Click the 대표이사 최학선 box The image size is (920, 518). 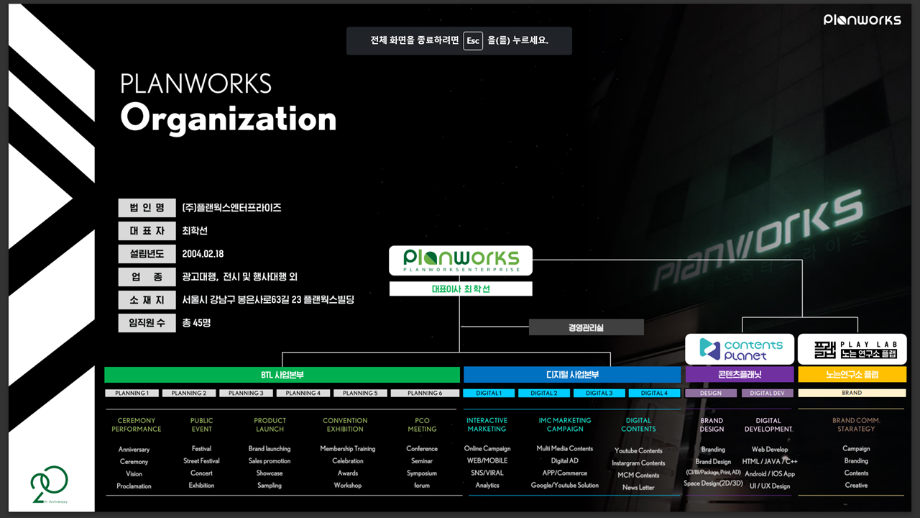(x=460, y=289)
